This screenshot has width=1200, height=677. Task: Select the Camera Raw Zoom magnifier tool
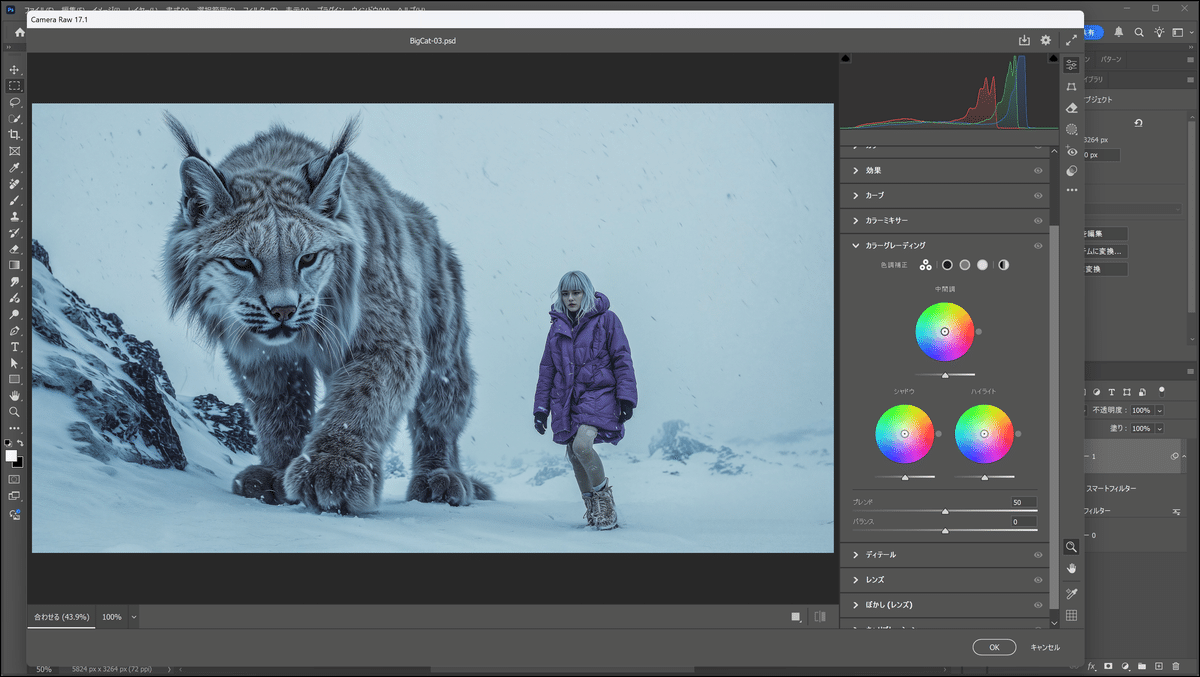point(1071,547)
